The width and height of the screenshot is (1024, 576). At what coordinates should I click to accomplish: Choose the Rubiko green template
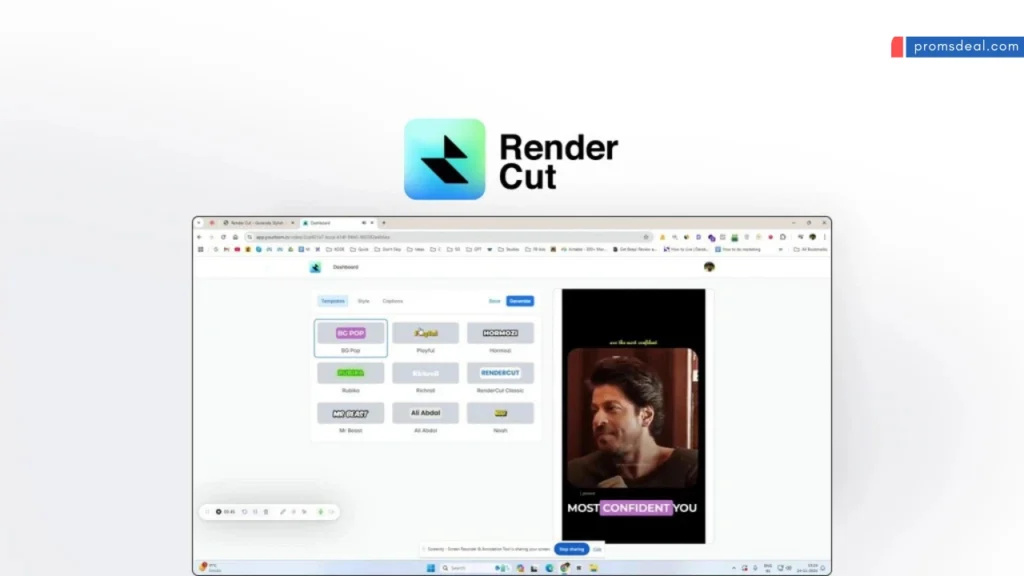[350, 373]
